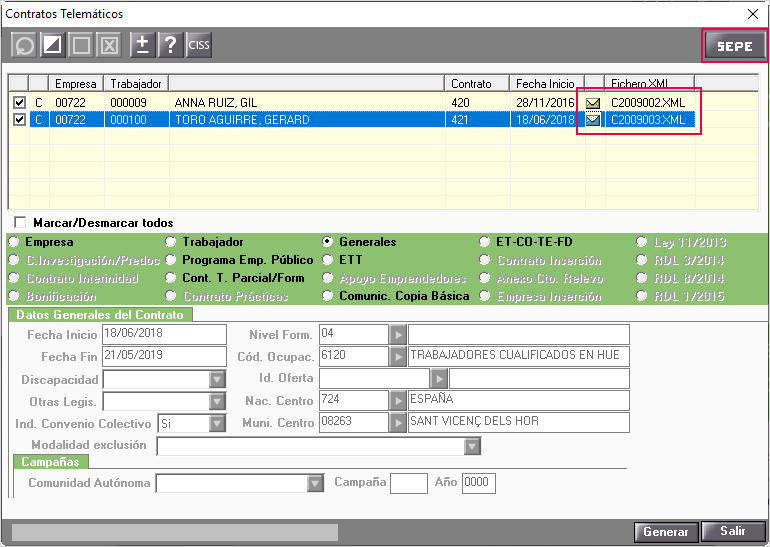Image resolution: width=770 pixels, height=547 pixels.
Task: Click lookup arrow beside Nivel Form. code
Action: point(397,335)
